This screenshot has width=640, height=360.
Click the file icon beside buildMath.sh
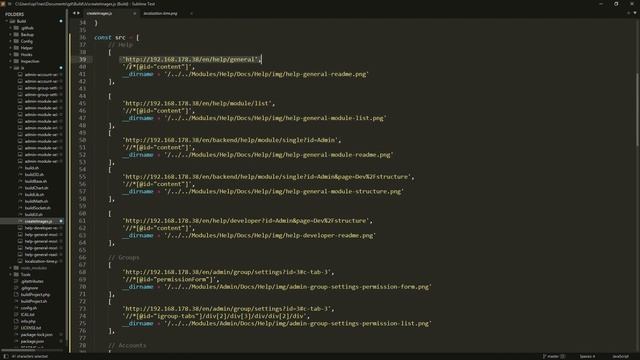coord(20,201)
